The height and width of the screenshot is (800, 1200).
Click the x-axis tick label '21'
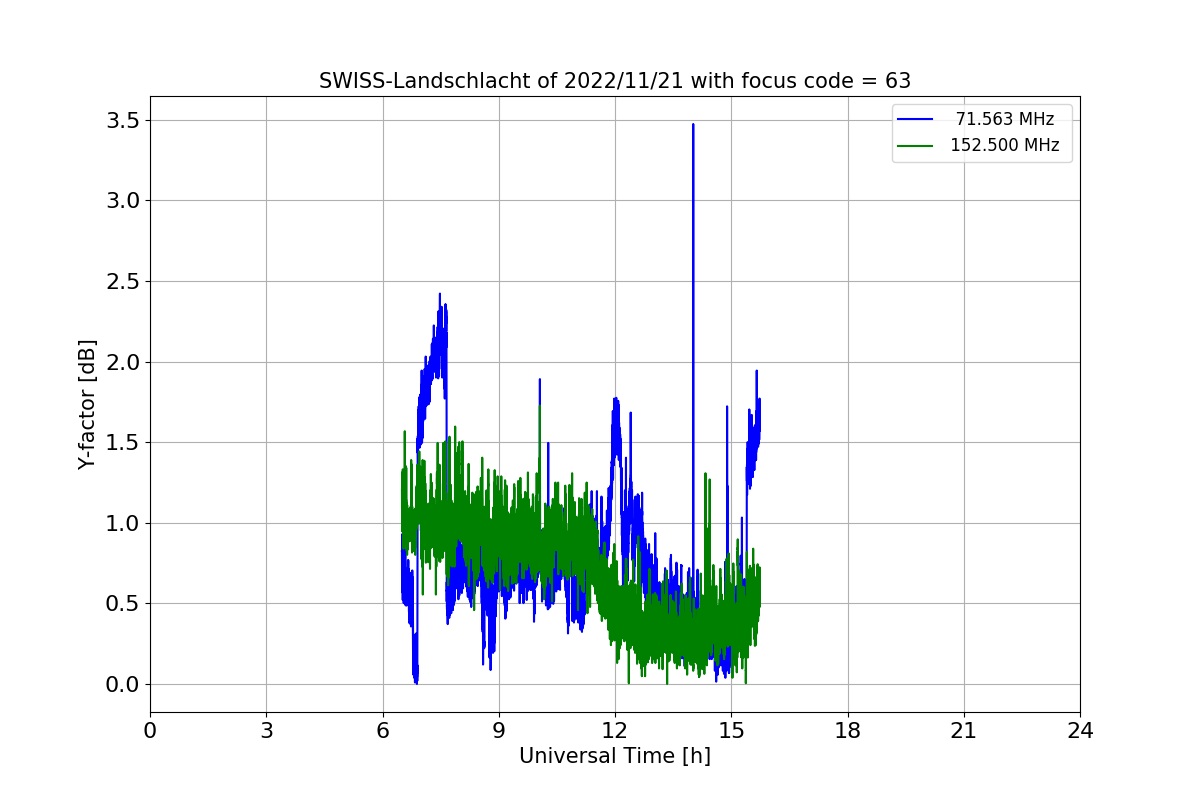tap(964, 730)
